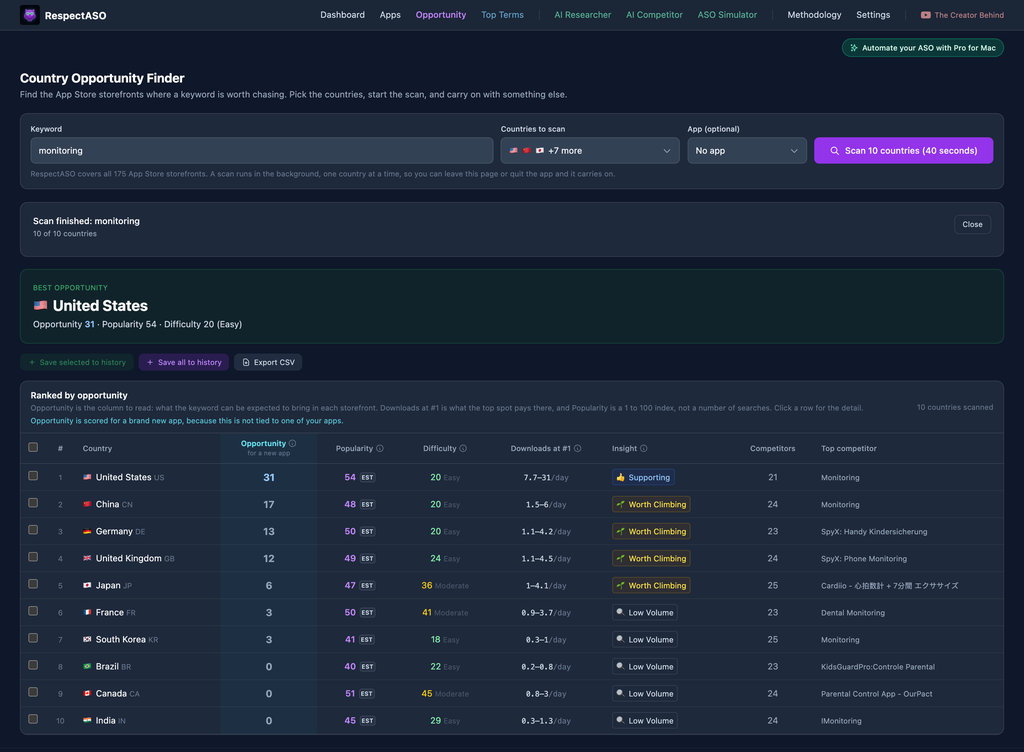This screenshot has width=1024, height=752.
Task: Click Save all to history
Action: click(x=184, y=362)
